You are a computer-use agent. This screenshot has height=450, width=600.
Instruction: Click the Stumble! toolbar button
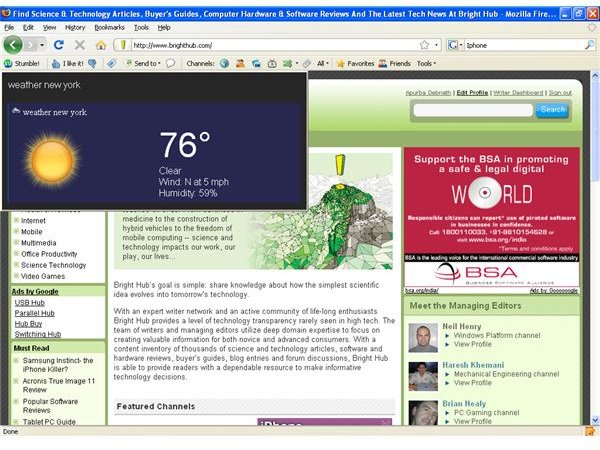pyautogui.click(x=22, y=64)
